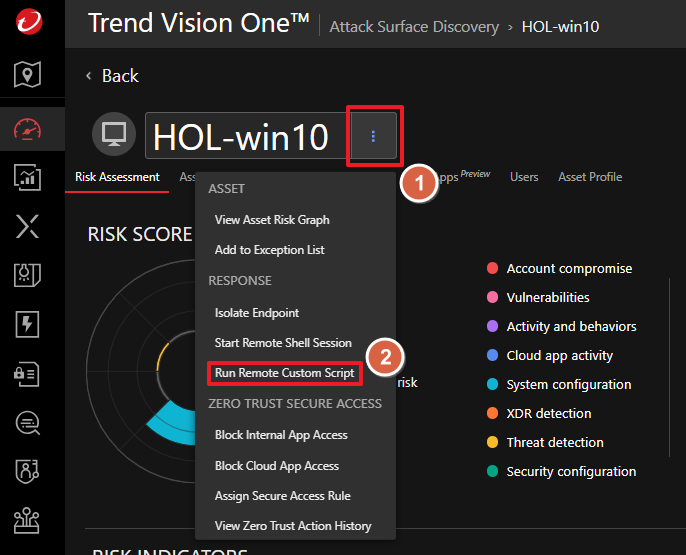The width and height of the screenshot is (686, 555).
Task: Open the Asset Profile tab
Action: click(589, 177)
